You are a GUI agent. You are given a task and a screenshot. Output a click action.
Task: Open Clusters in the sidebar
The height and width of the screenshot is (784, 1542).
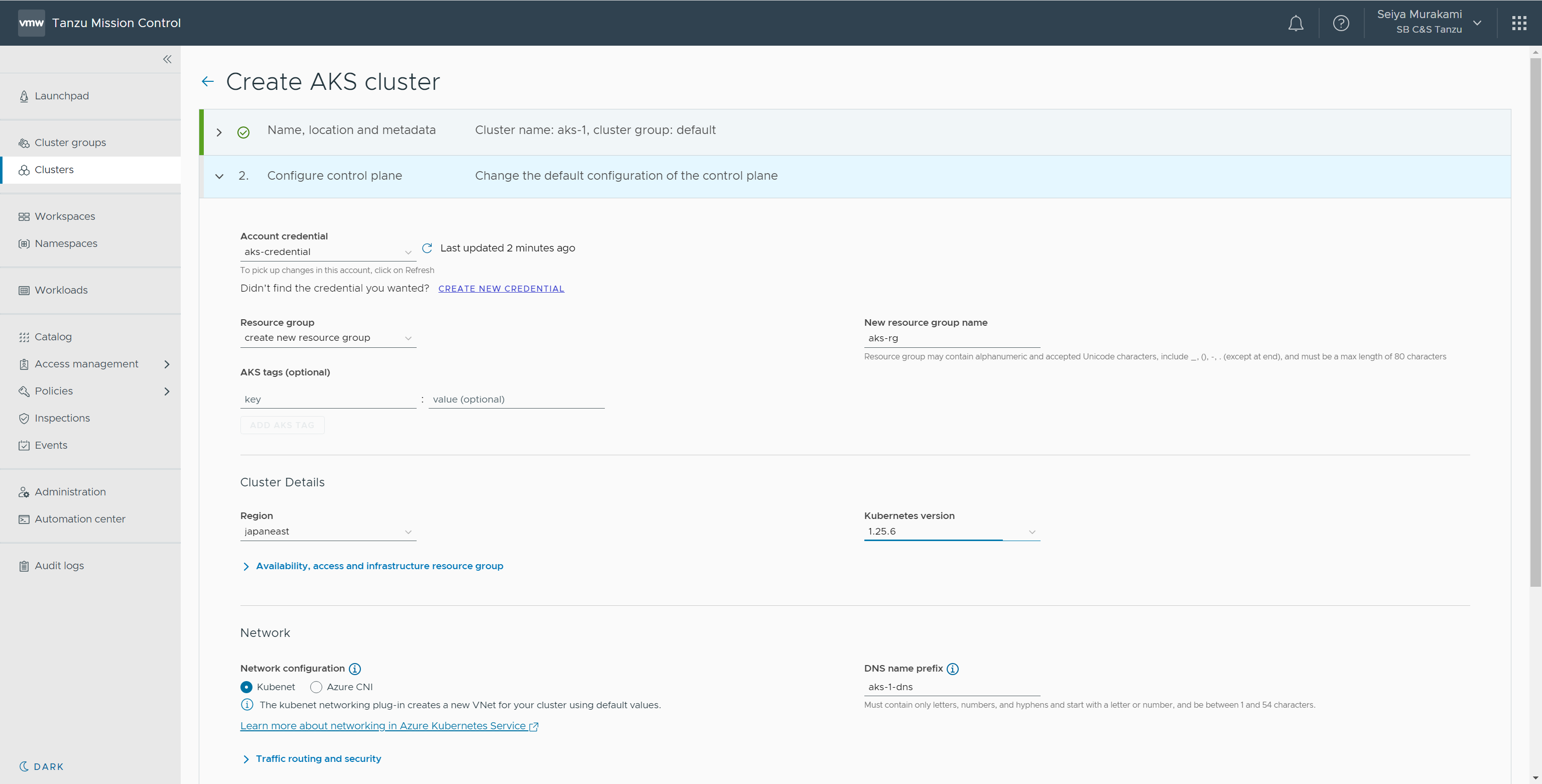(x=54, y=170)
